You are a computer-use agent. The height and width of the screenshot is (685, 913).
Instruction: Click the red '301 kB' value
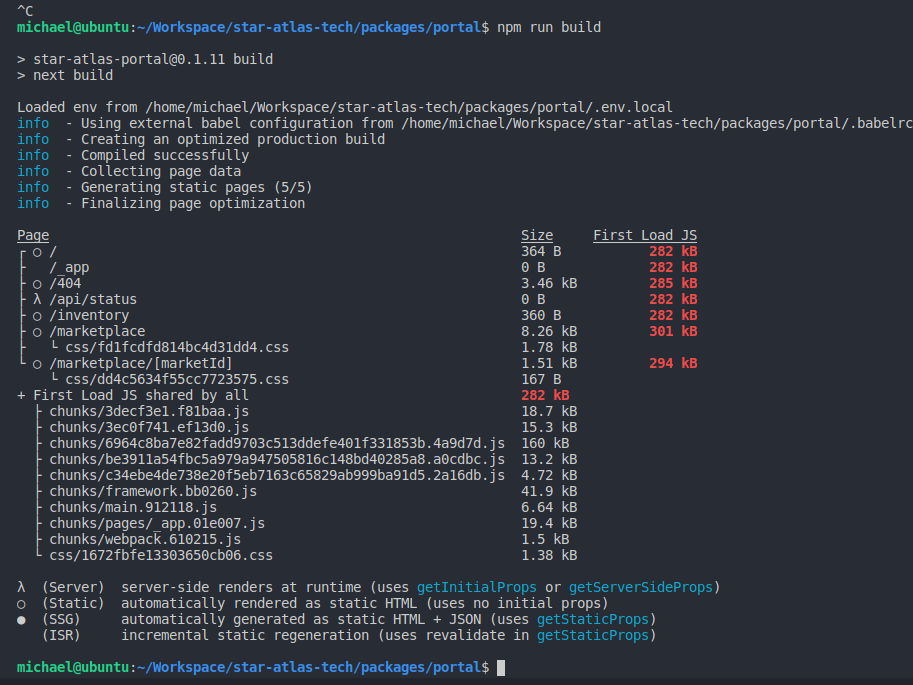pyautogui.click(x=673, y=331)
